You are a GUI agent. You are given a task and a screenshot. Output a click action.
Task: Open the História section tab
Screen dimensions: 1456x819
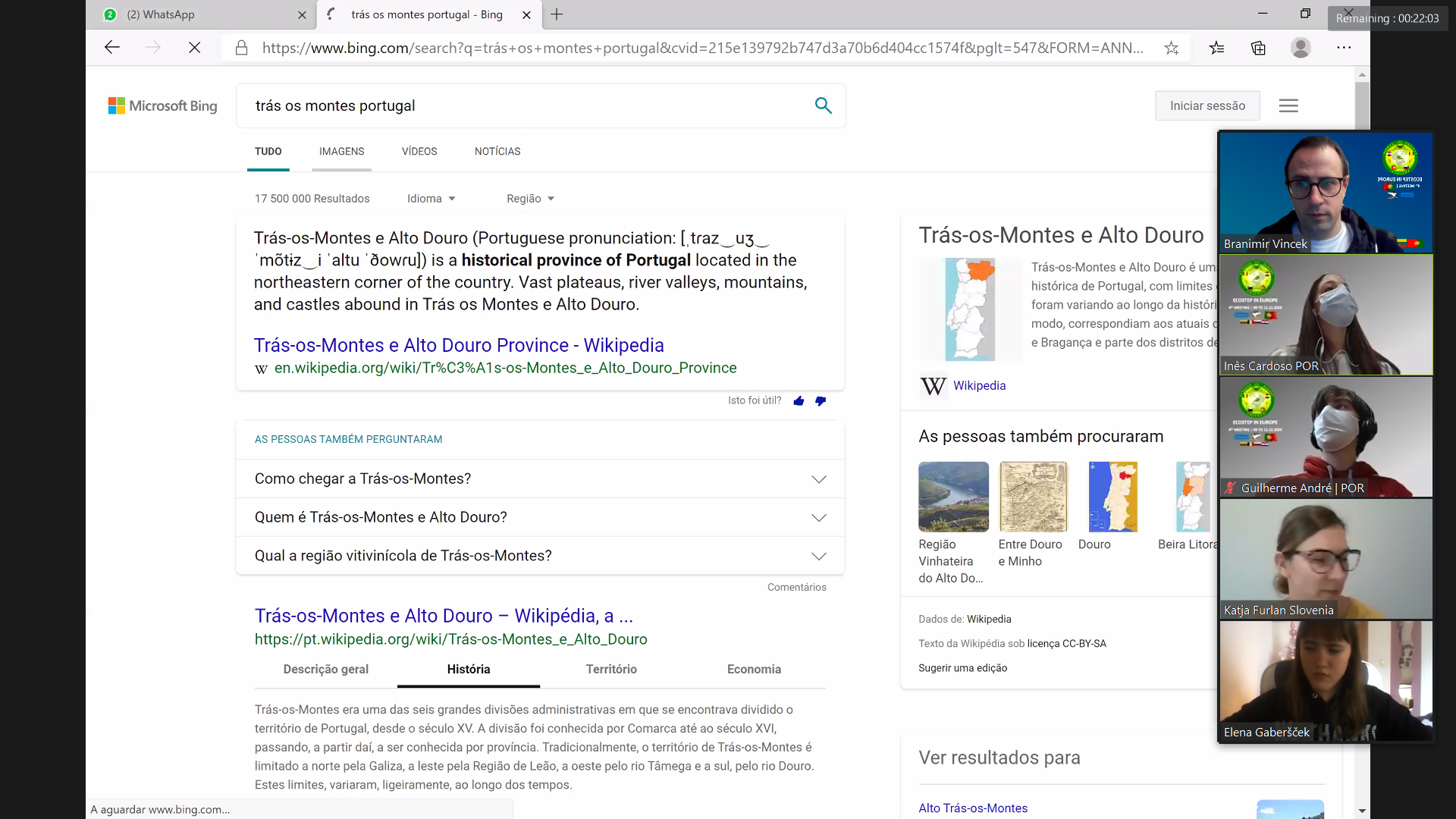tap(469, 669)
